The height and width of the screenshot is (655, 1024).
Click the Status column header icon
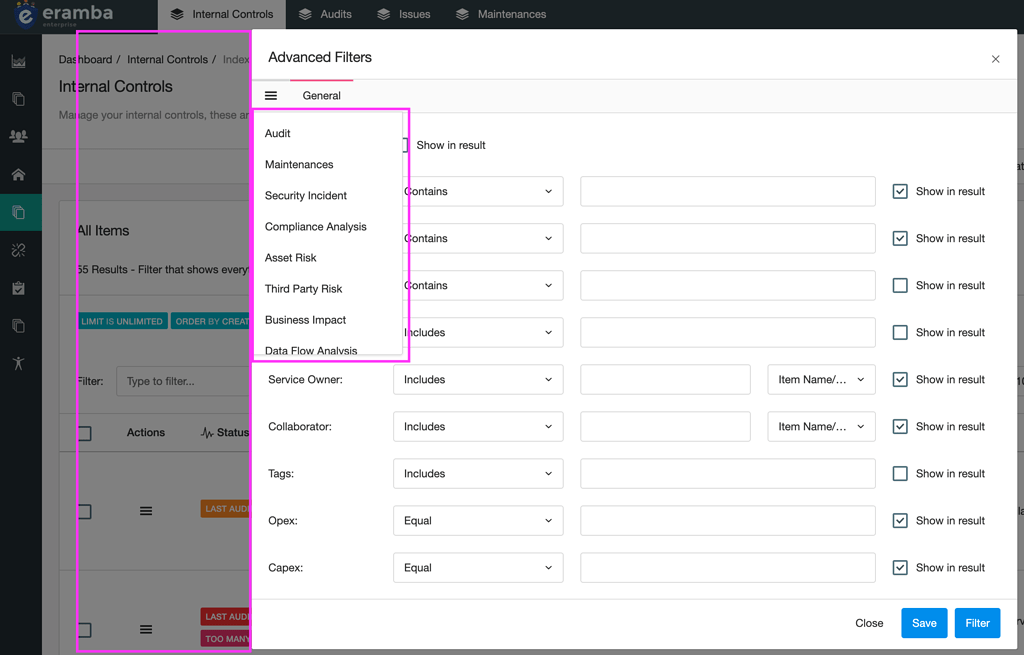207,433
